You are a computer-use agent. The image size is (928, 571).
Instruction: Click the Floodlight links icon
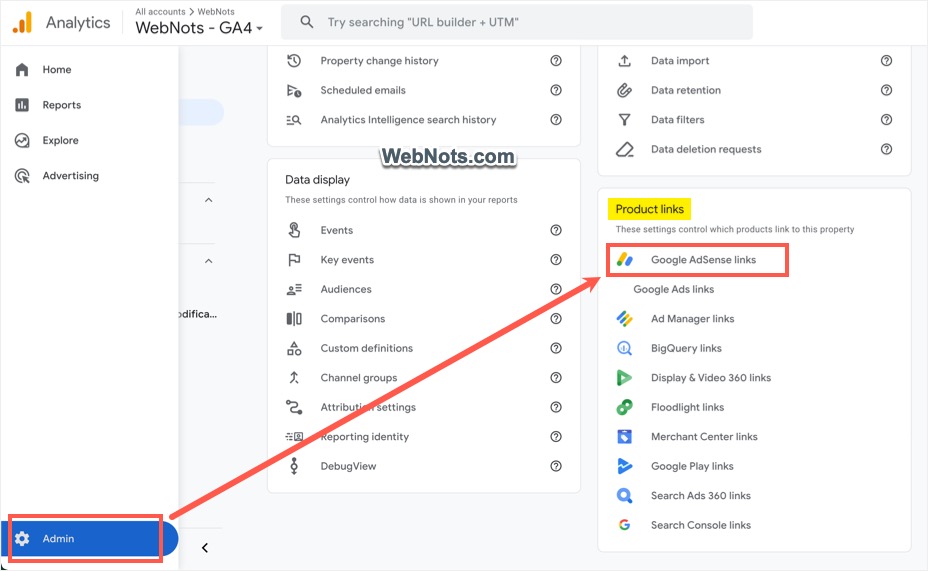point(624,407)
